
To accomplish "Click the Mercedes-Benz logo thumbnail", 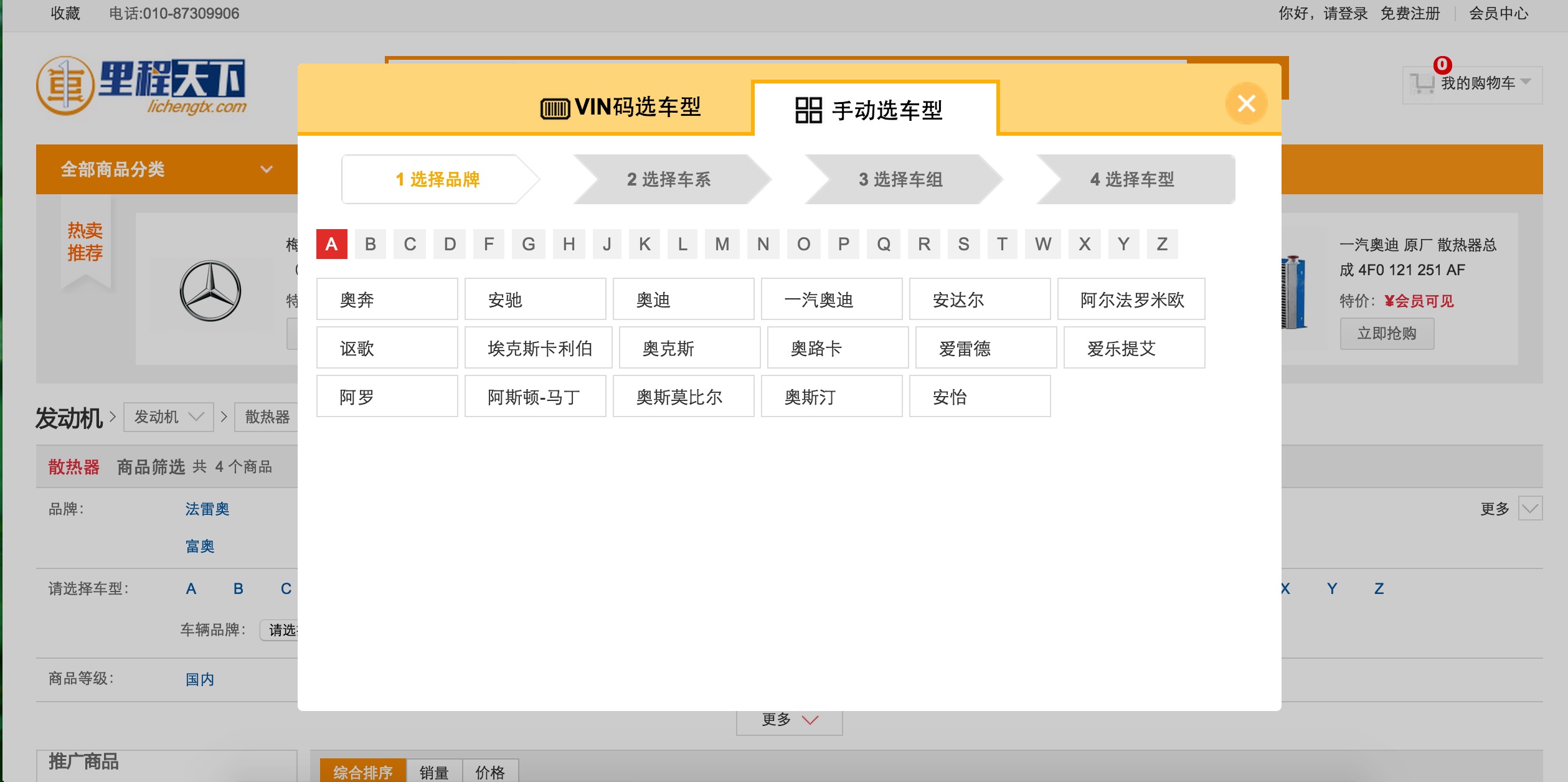I will [x=210, y=290].
